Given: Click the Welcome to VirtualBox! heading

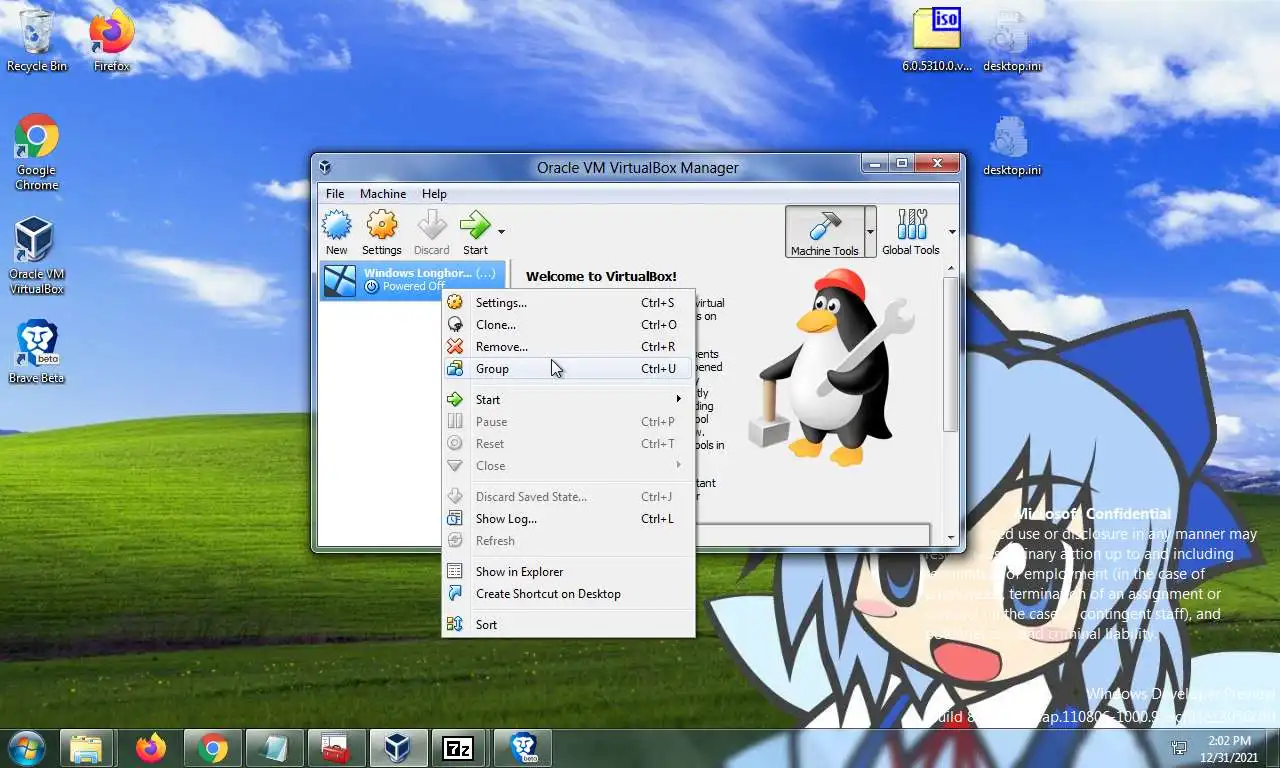Looking at the screenshot, I should point(601,277).
